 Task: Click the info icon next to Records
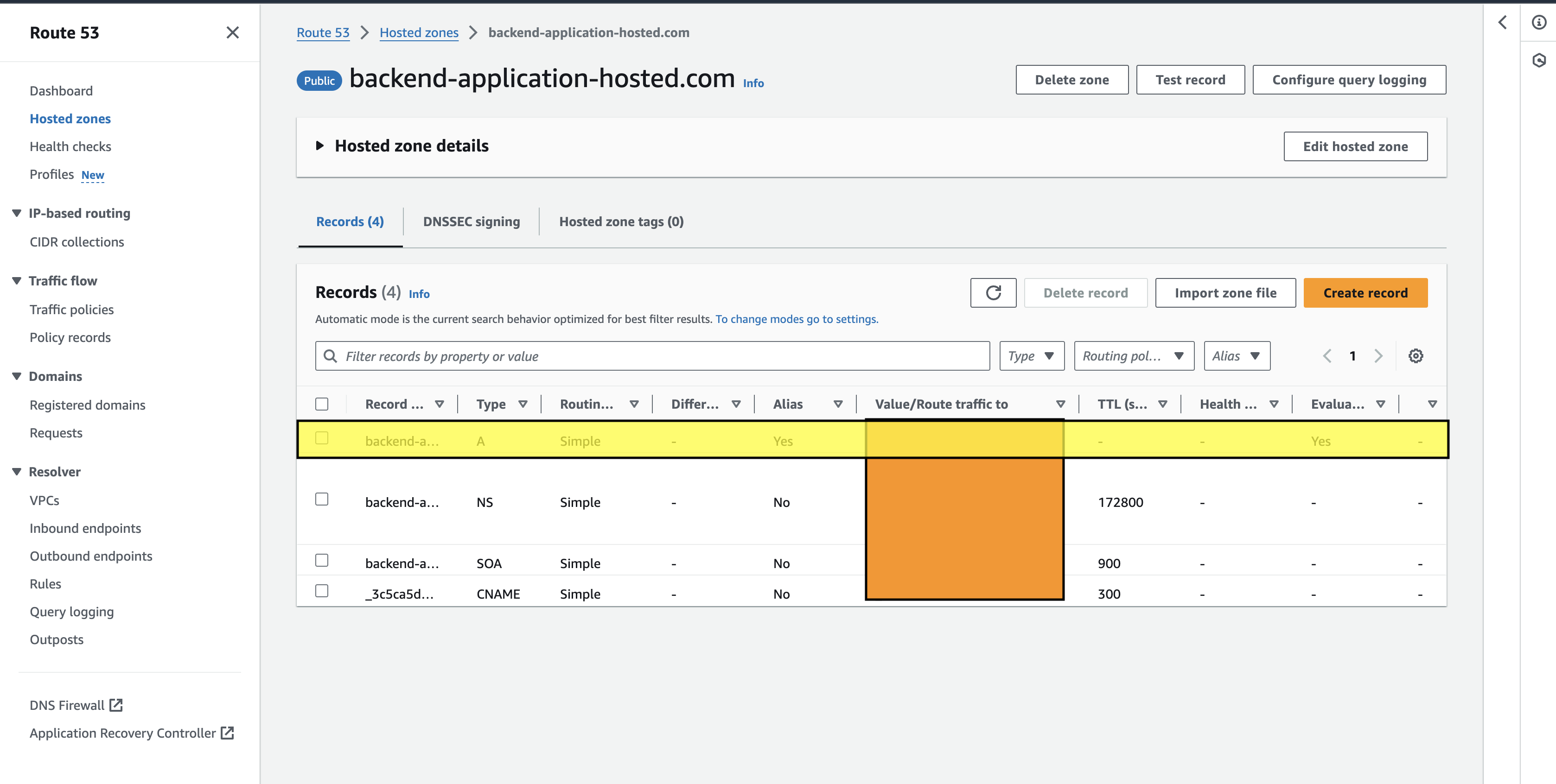tap(419, 293)
